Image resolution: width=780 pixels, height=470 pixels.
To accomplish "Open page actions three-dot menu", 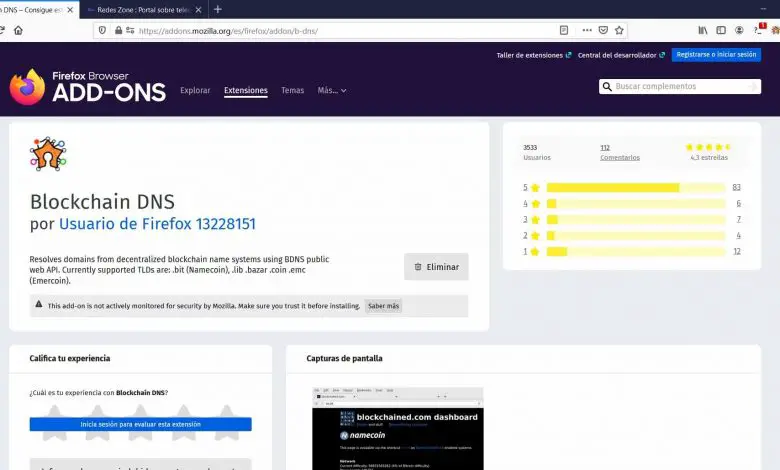I will pyautogui.click(x=587, y=30).
